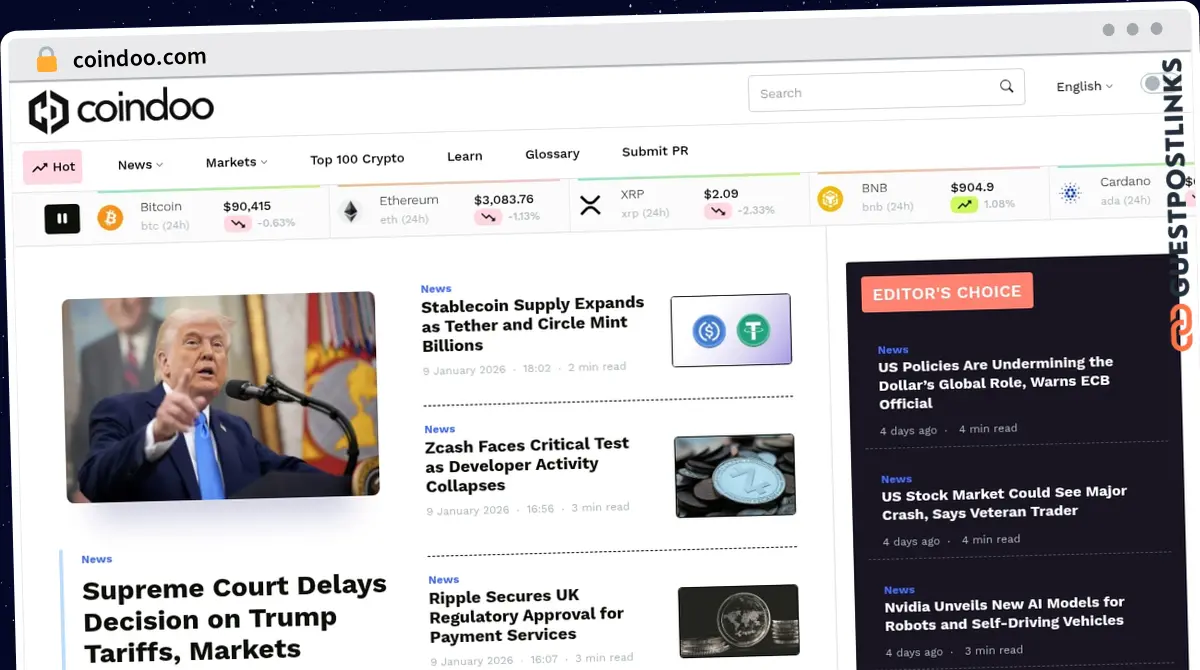
Task: Toggle the dark mode switch
Action: coord(1155,84)
